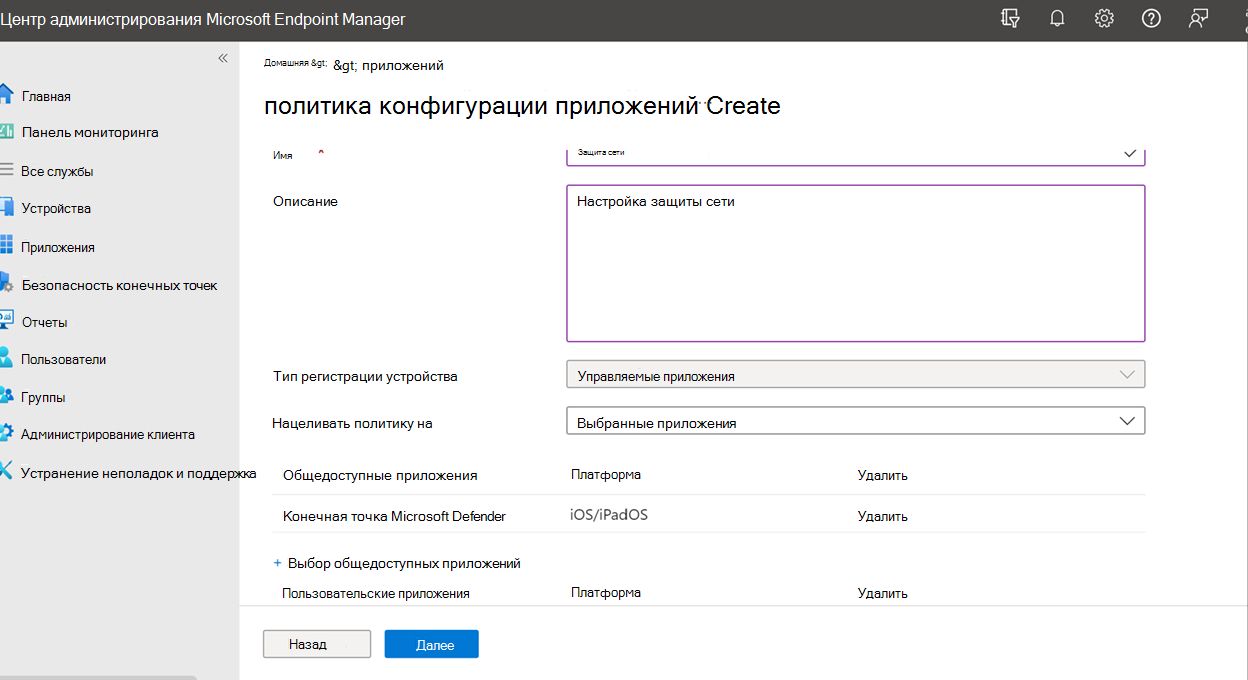Click the Далее button
This screenshot has width=1248, height=680.
[432, 644]
